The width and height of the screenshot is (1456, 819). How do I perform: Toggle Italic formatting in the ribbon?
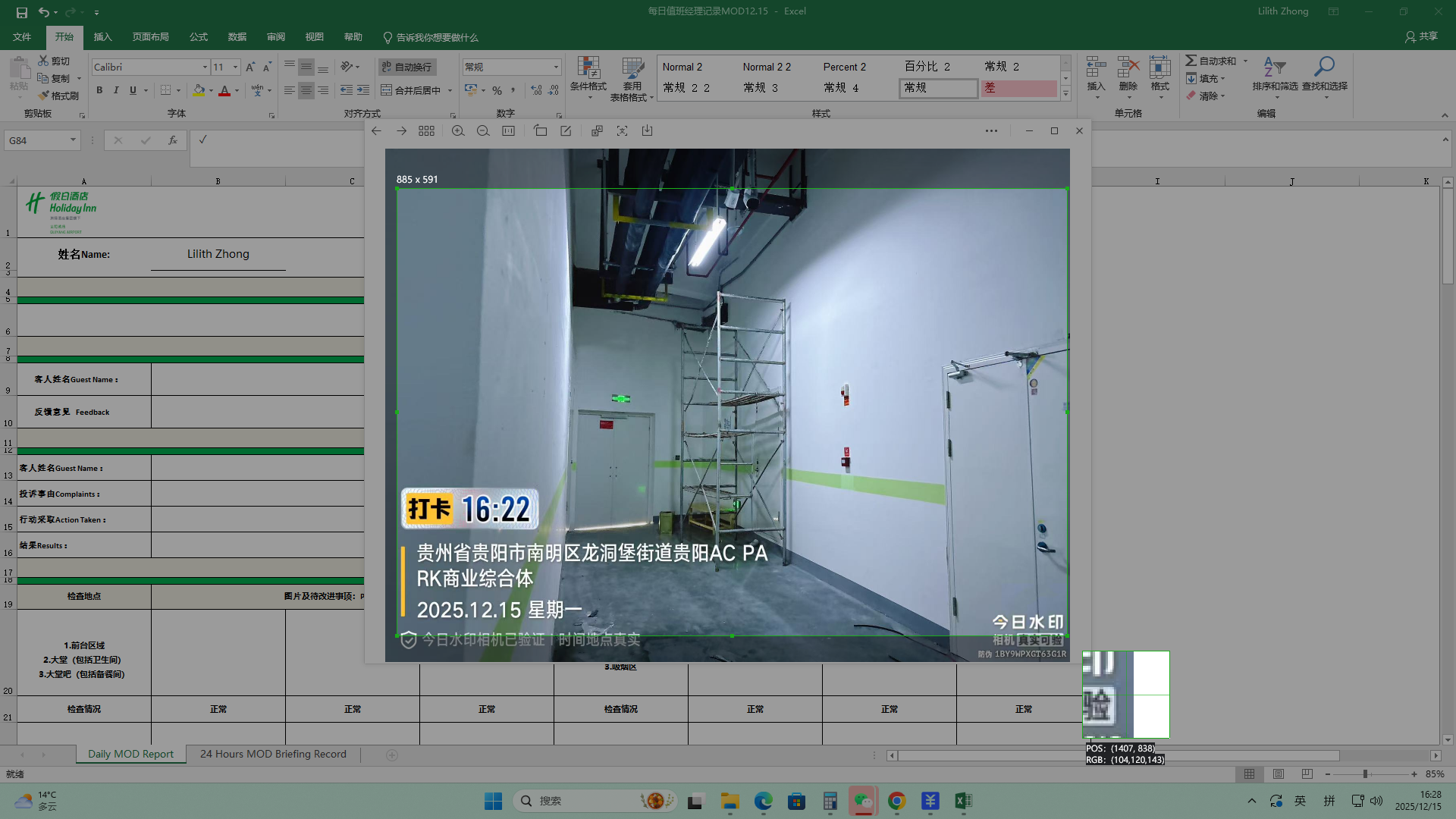point(116,90)
